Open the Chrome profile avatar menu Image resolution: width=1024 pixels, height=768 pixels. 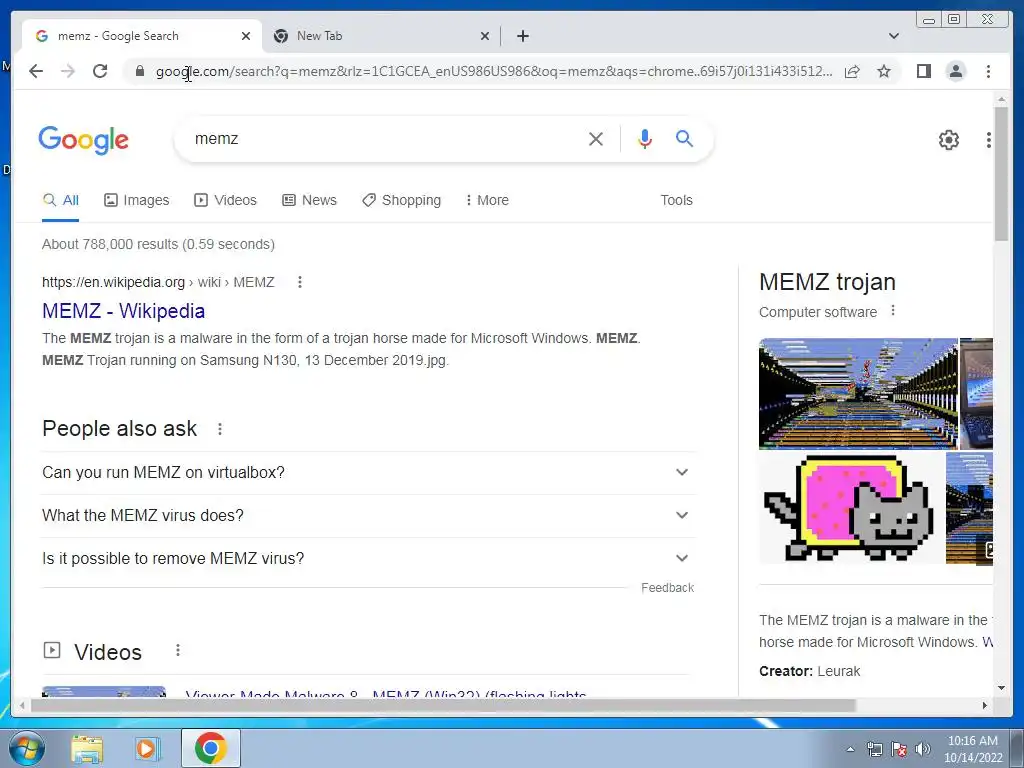click(x=955, y=71)
